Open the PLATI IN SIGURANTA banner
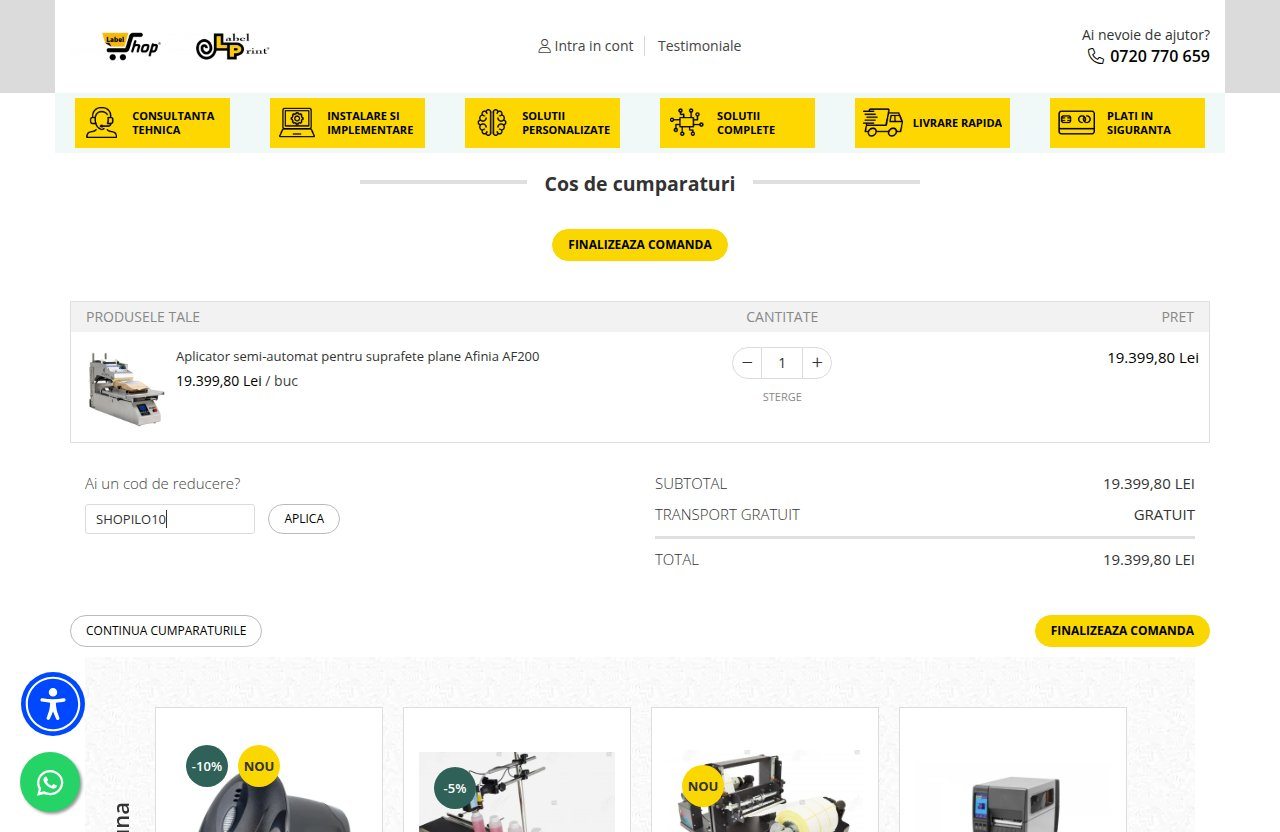The height and width of the screenshot is (832, 1280). pos(1127,123)
